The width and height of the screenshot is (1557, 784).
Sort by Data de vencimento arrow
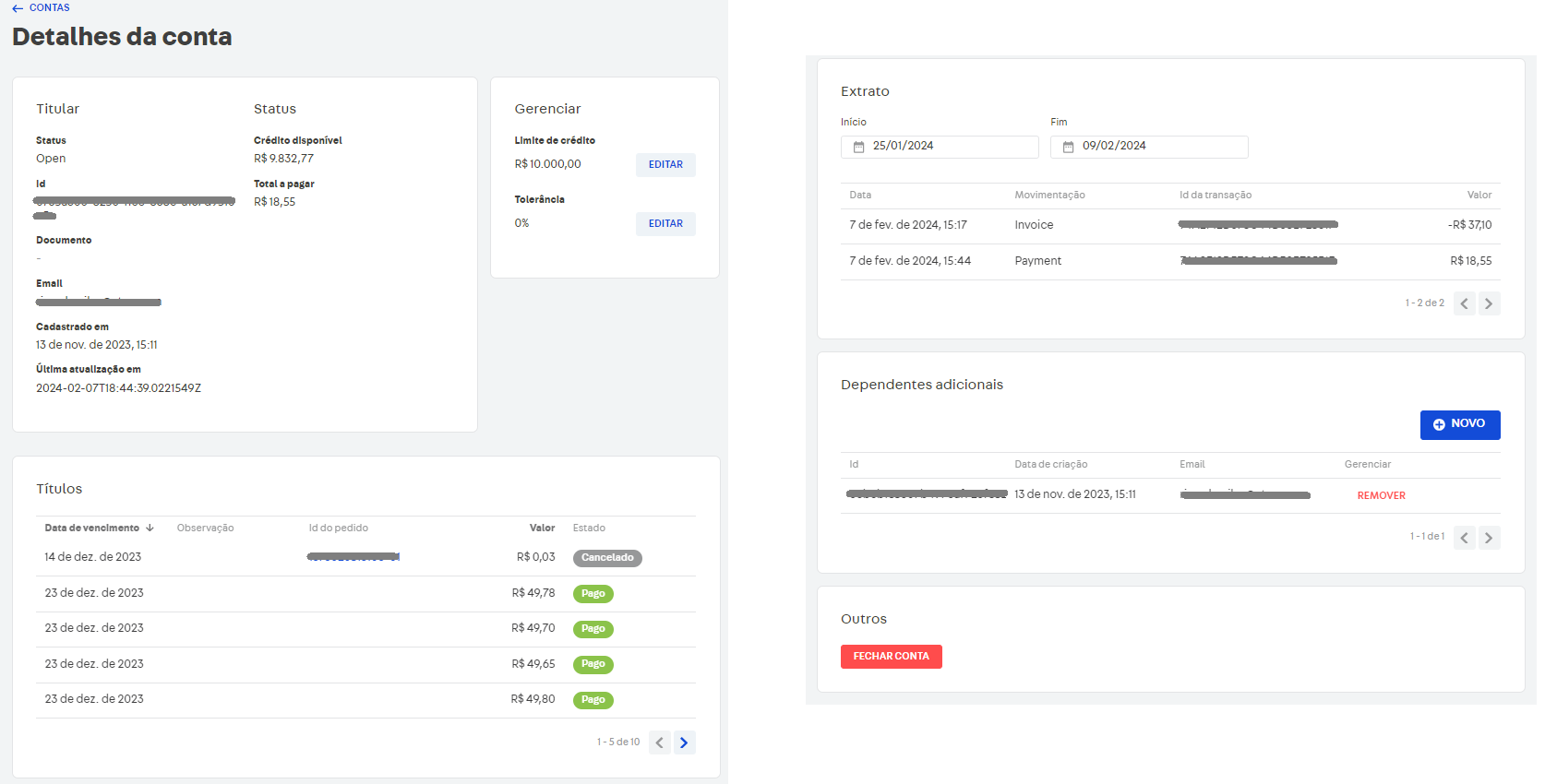[150, 529]
